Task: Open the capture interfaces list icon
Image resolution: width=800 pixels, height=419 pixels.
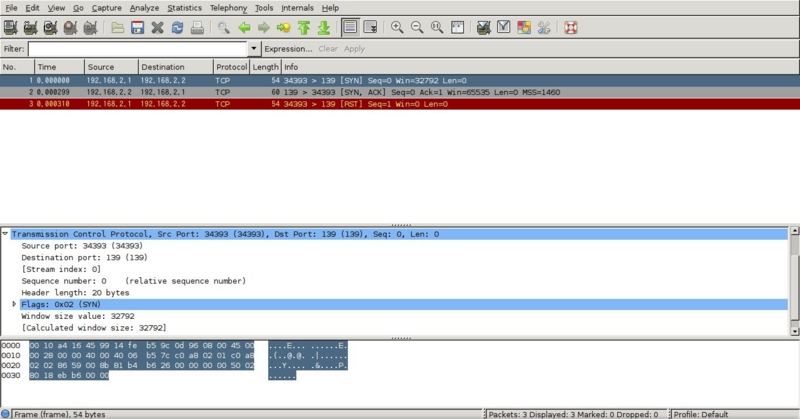Action: 10,28
